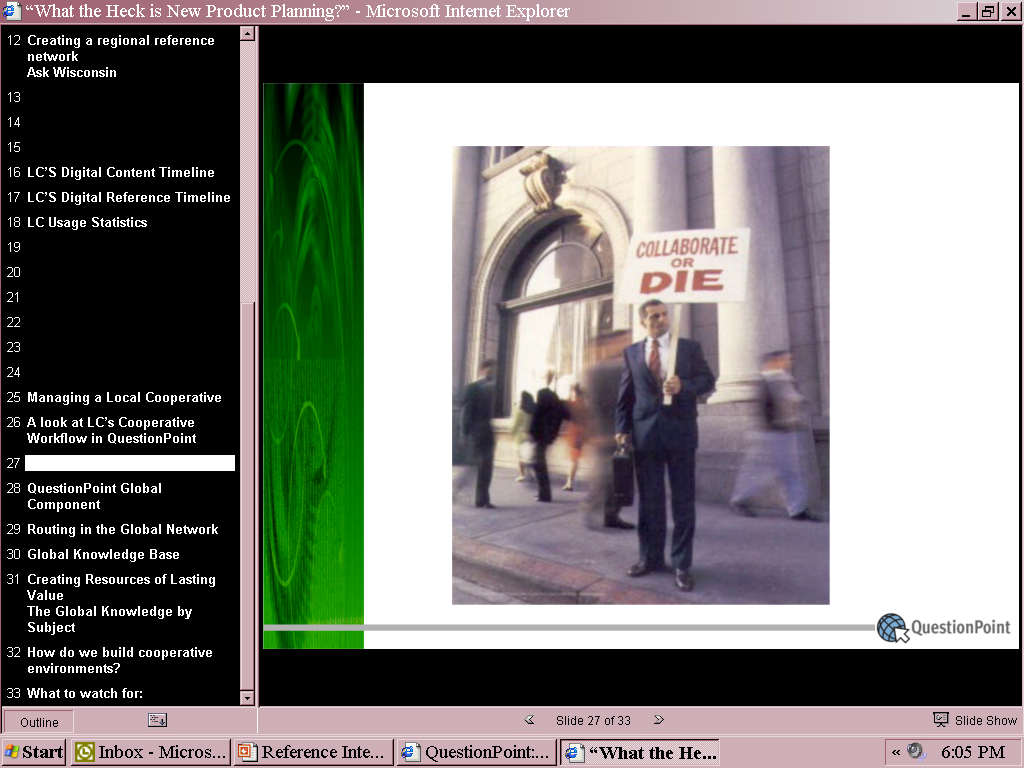
Task: Advance to next slide arrow
Action: point(658,720)
